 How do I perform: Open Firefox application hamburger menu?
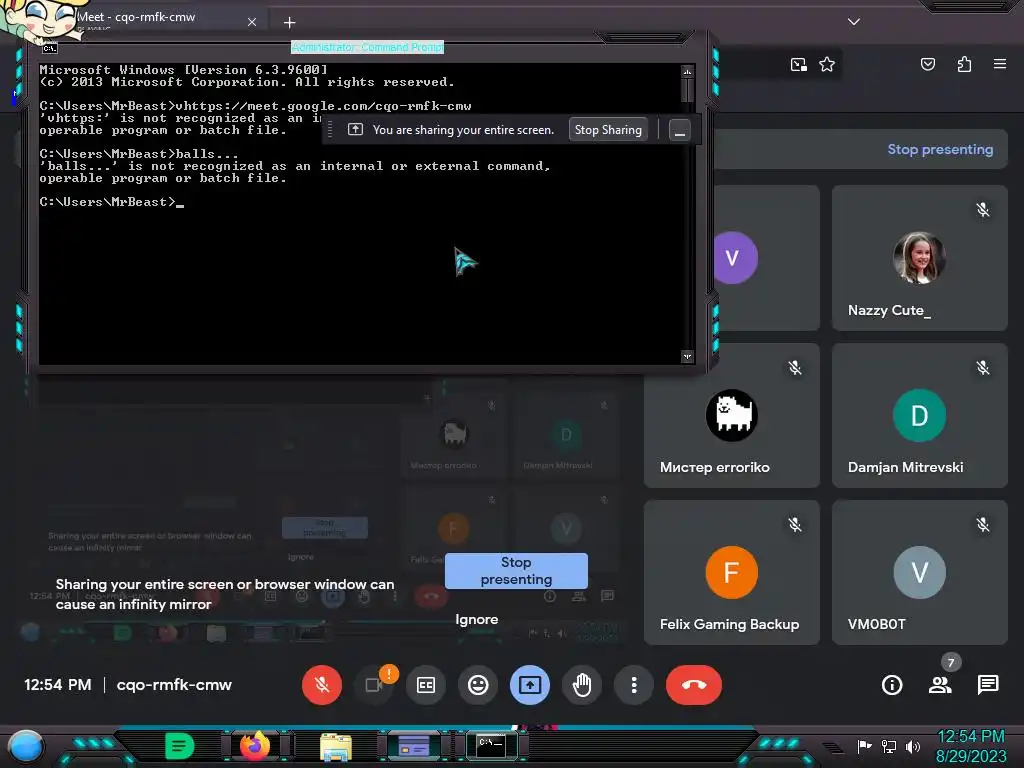coord(1000,64)
